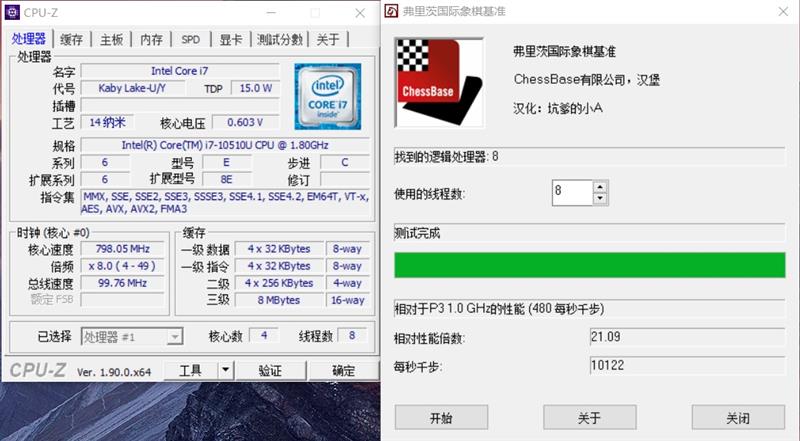Open the 处理器 #1 selection dropdown

click(132, 337)
